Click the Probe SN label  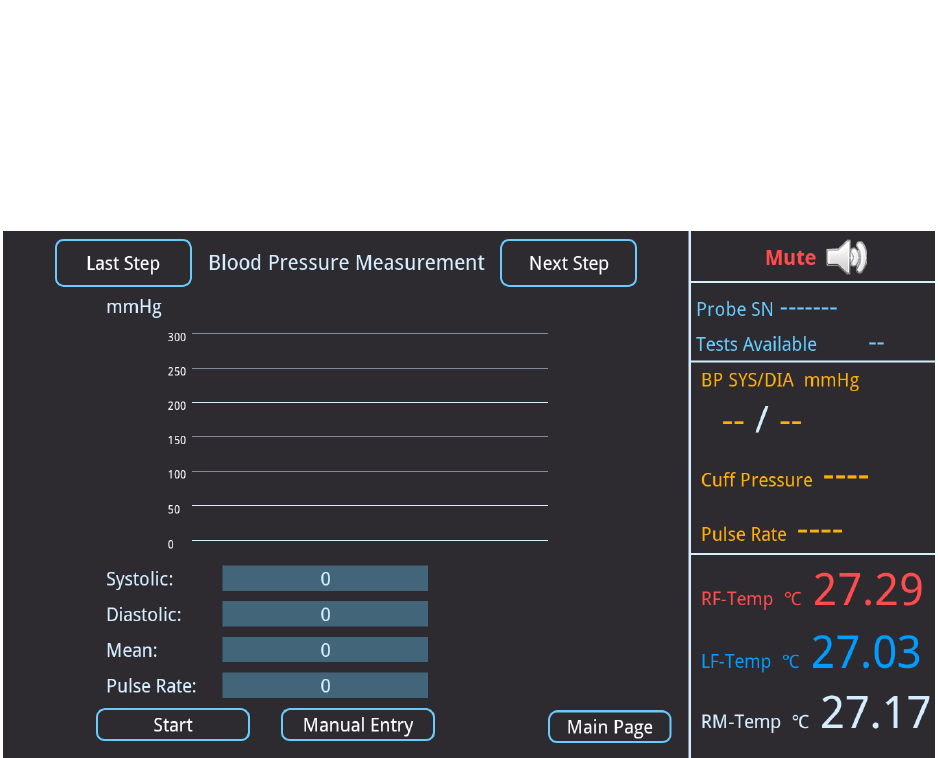(735, 309)
